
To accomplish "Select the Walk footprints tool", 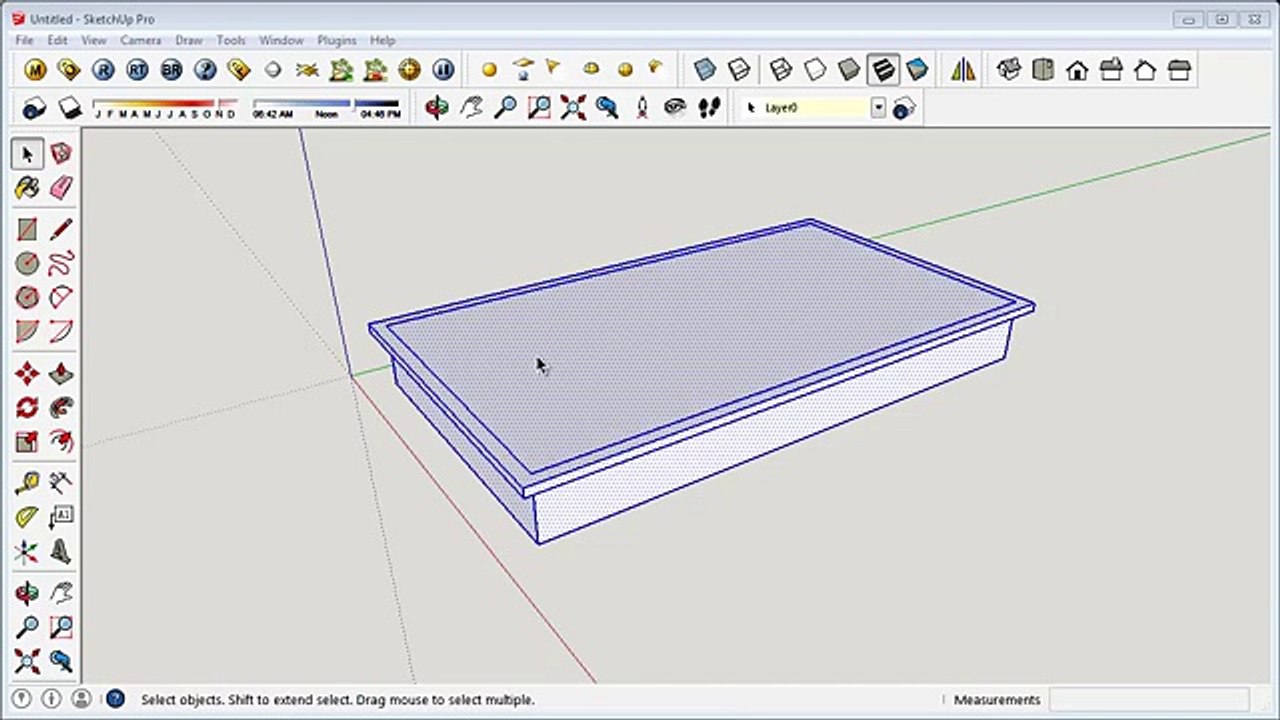I will pyautogui.click(x=709, y=107).
